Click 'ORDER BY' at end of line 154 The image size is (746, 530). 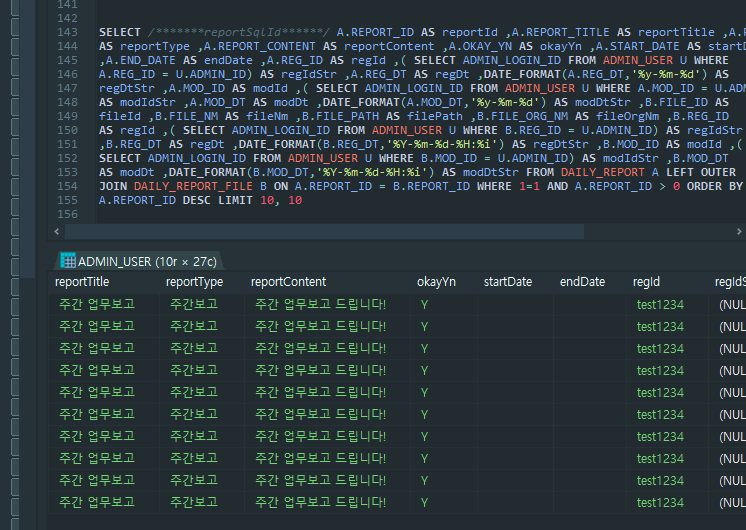[x=715, y=186]
